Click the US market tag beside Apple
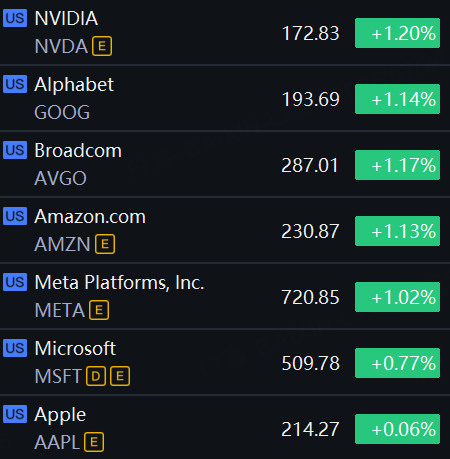450x459 pixels. (x=15, y=414)
